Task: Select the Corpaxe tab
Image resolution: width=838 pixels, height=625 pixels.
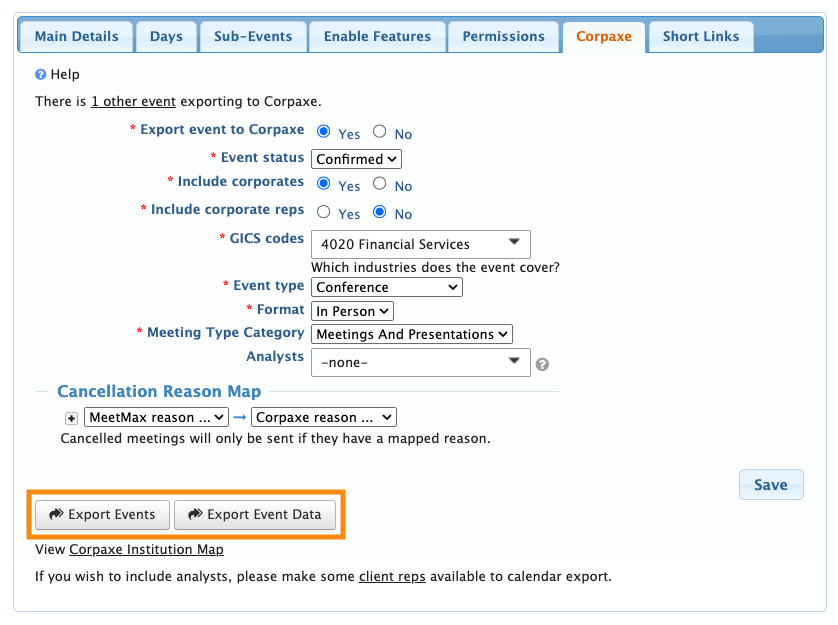Action: pyautogui.click(x=604, y=36)
